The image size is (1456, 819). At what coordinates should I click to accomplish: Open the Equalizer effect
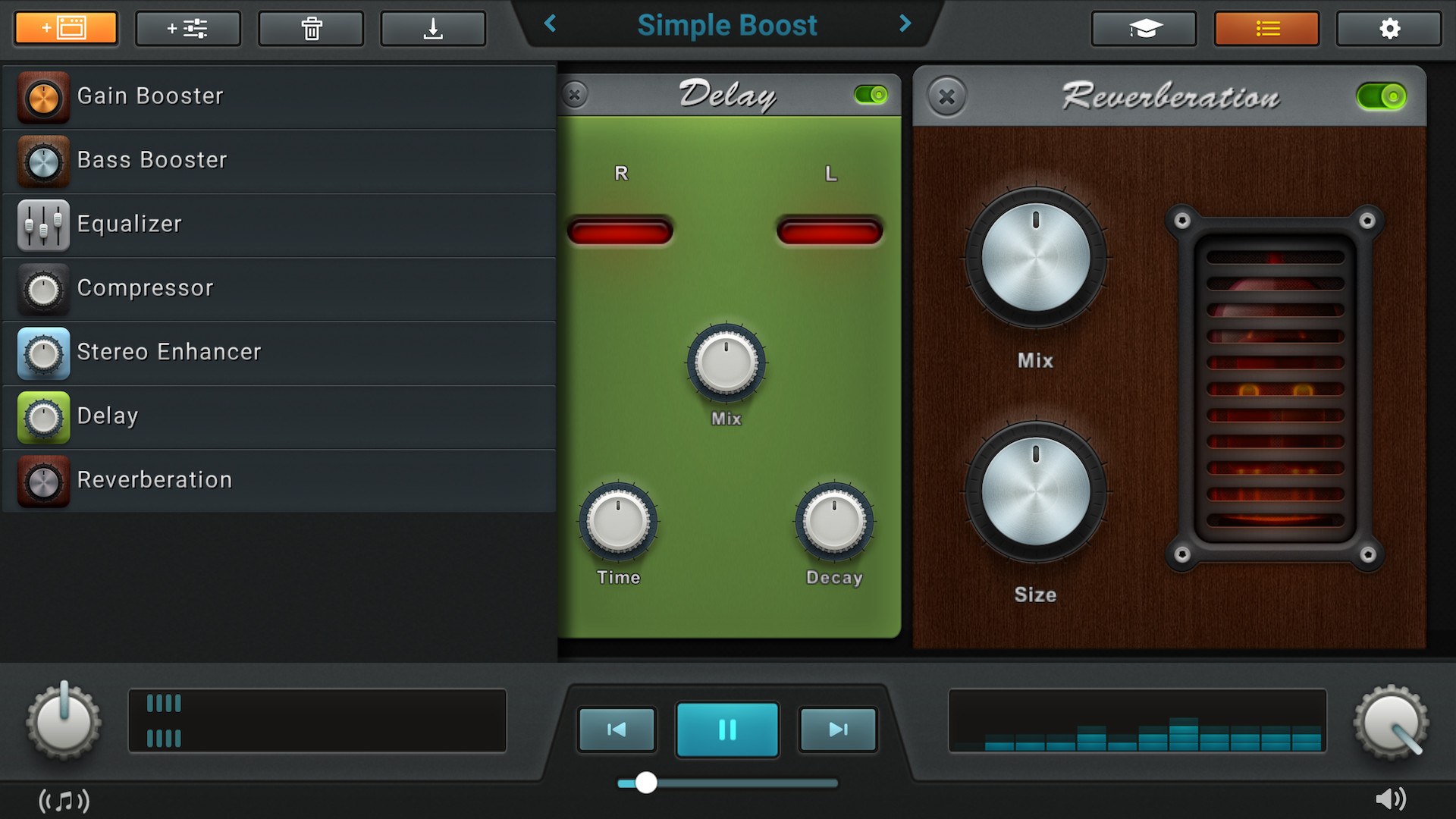[129, 224]
